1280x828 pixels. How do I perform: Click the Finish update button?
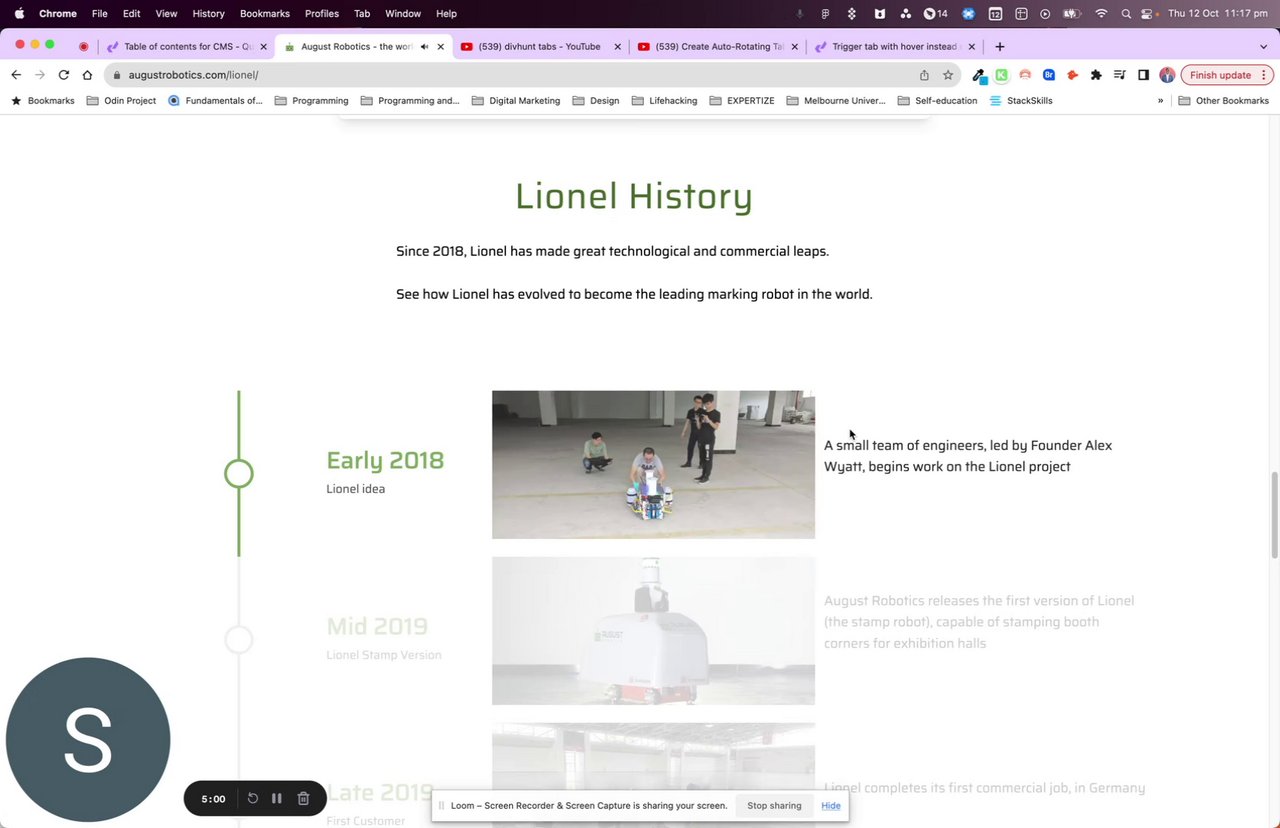1227,75
